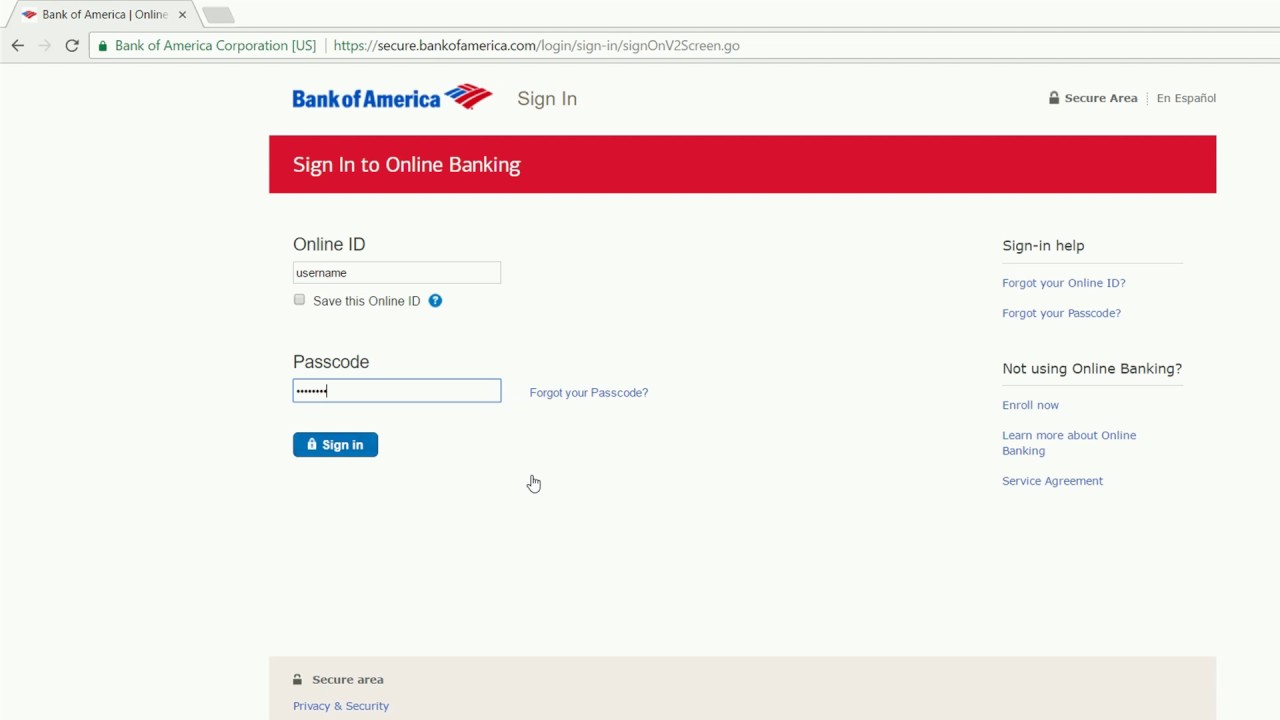Screen dimensions: 1280x720
Task: Open Forgot your Passcode link beside field
Action: pyautogui.click(x=589, y=392)
